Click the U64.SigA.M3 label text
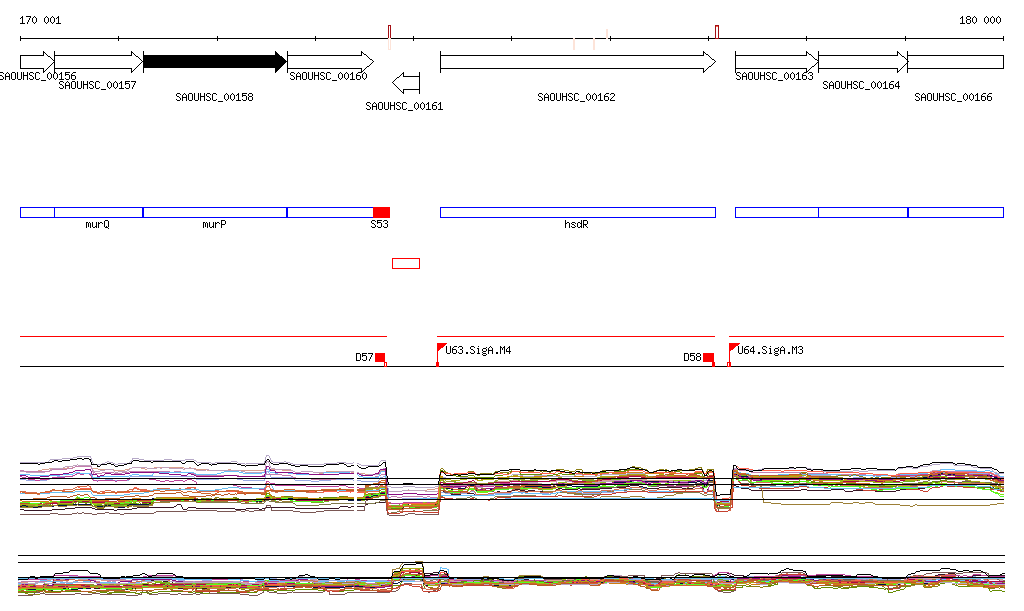The width and height of the screenshot is (1024, 611). click(x=770, y=351)
